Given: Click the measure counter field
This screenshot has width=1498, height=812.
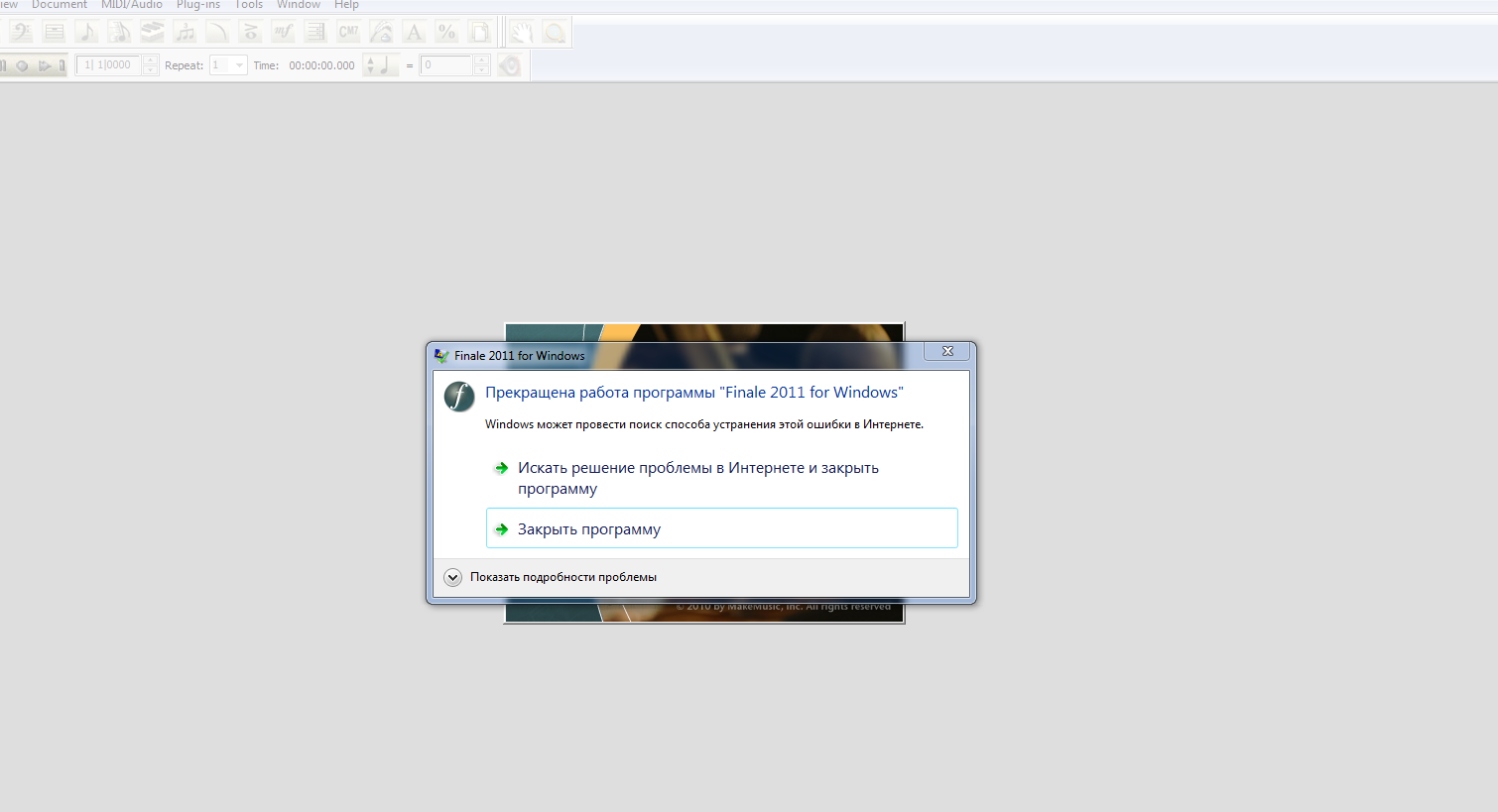Looking at the screenshot, I should tap(109, 65).
